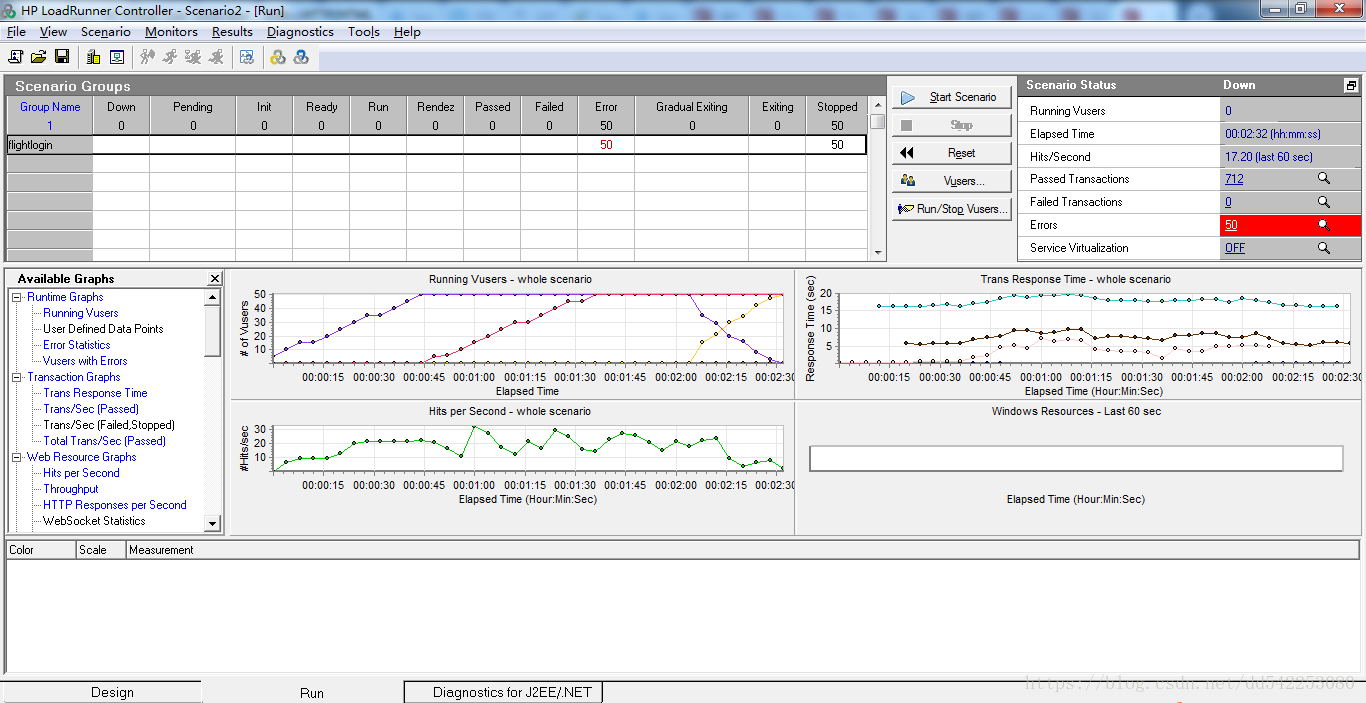Open Service Virtualization details magnifier

(x=1323, y=248)
